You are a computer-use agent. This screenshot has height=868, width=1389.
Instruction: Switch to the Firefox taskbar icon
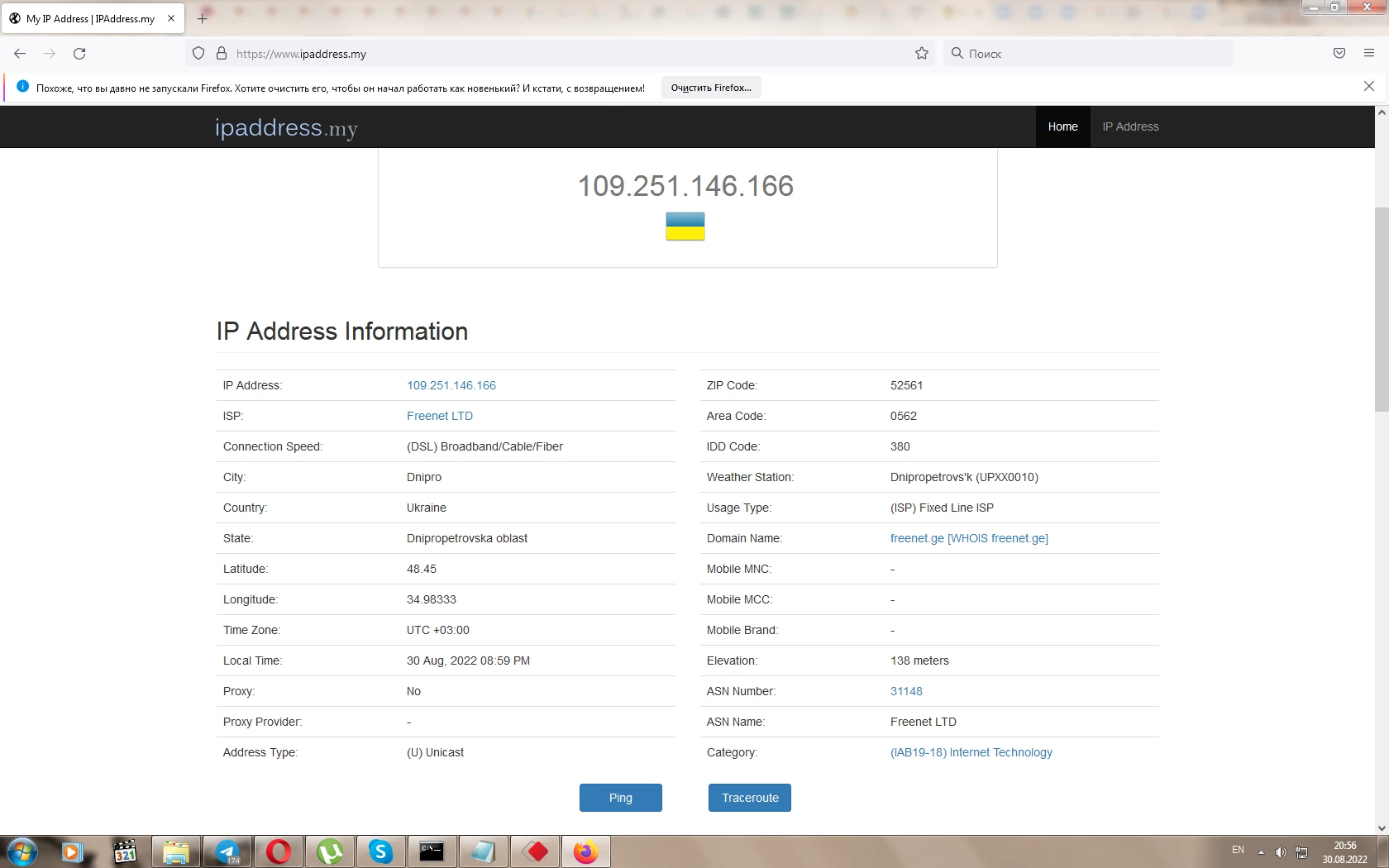point(586,851)
